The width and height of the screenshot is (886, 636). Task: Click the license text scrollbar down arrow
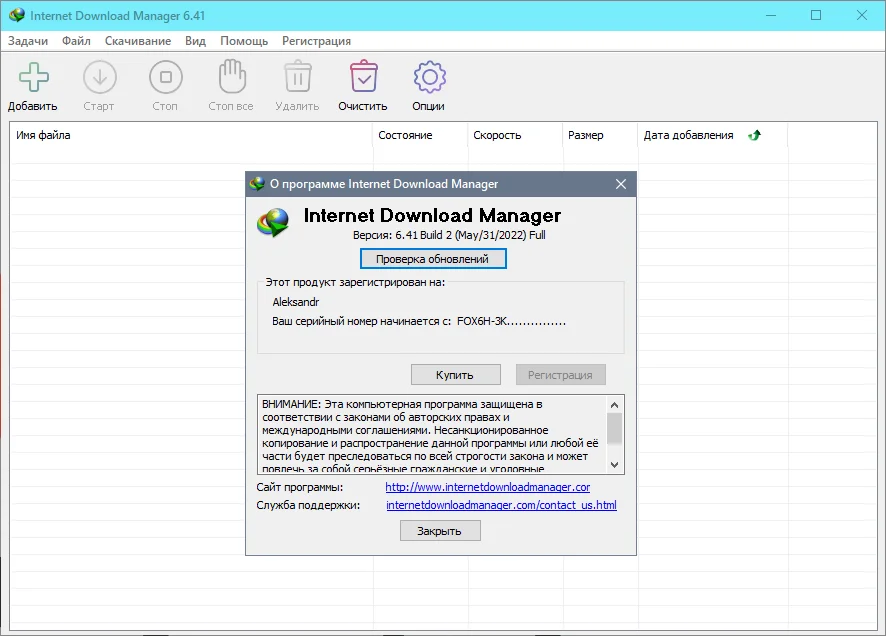pyautogui.click(x=615, y=465)
